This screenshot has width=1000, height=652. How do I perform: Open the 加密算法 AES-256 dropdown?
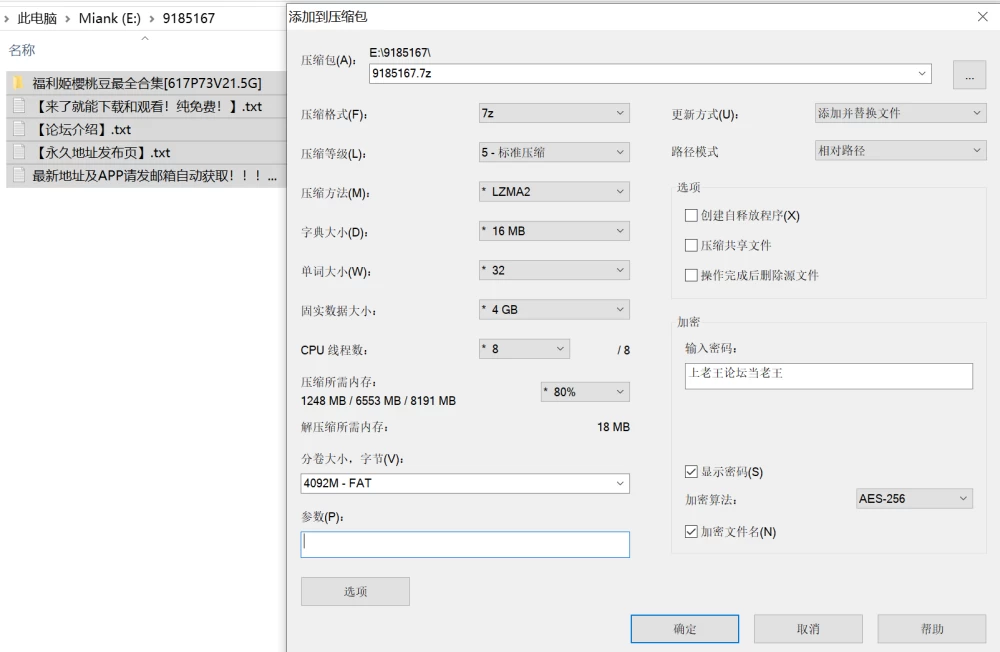click(x=914, y=499)
